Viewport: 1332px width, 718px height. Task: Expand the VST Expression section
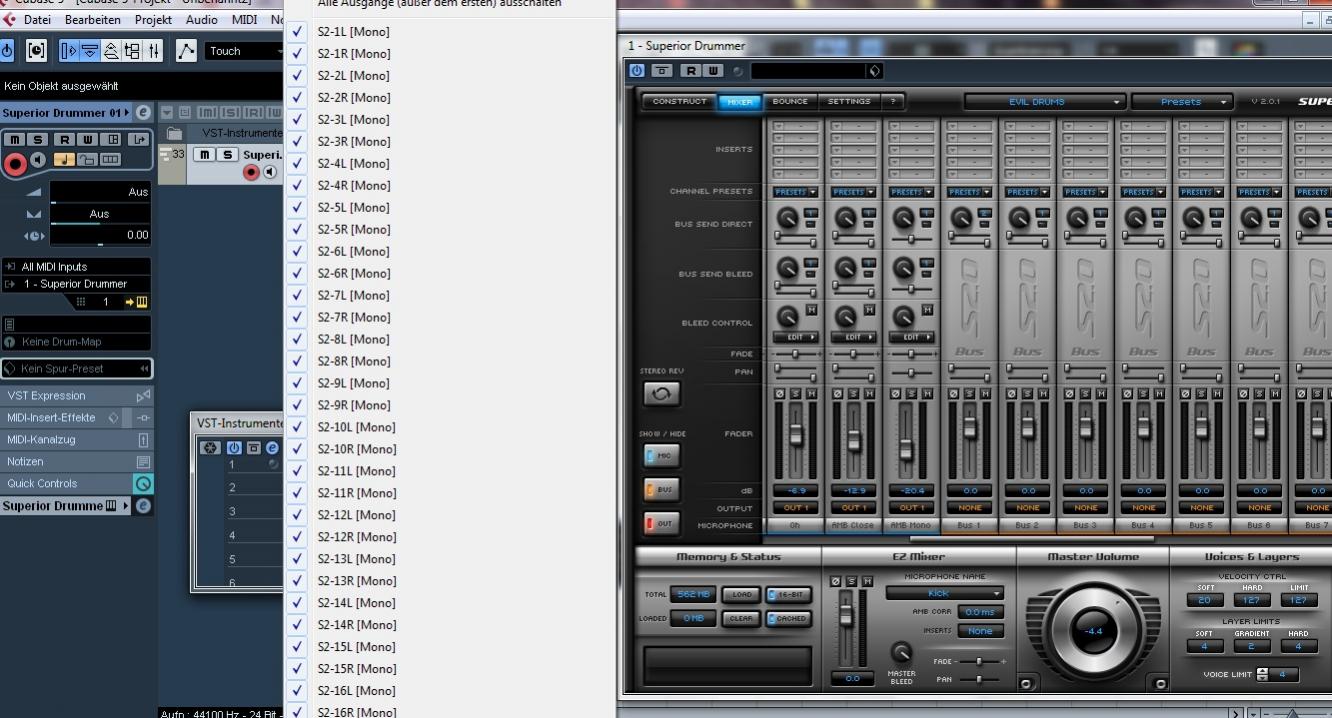click(x=76, y=396)
